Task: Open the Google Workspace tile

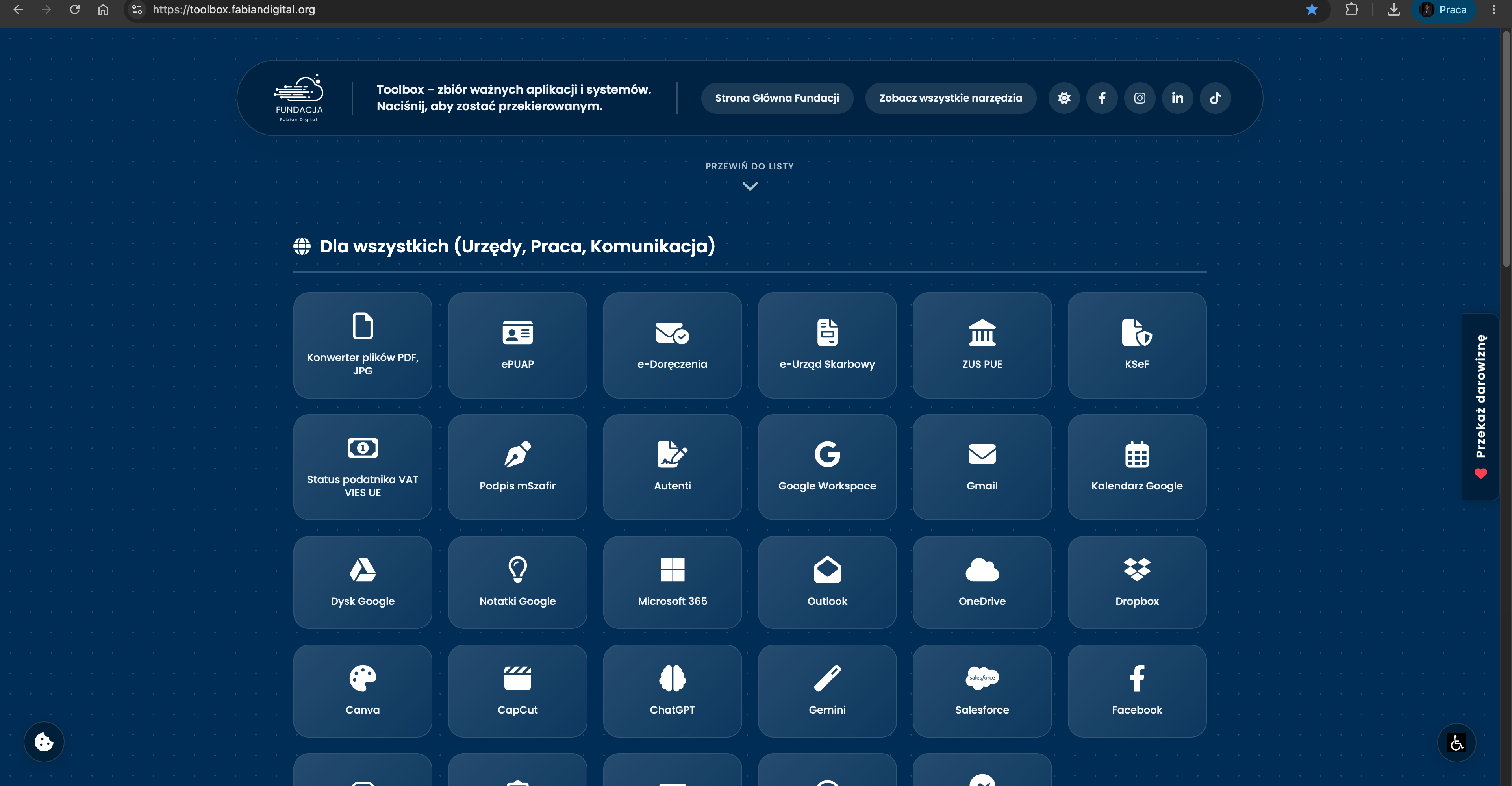Action: [827, 467]
